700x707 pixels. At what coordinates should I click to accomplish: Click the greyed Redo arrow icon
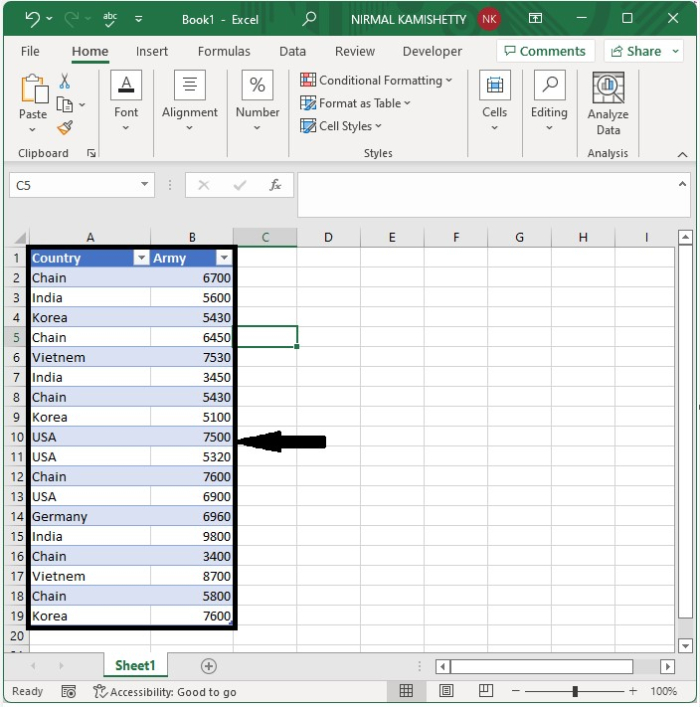(x=71, y=19)
